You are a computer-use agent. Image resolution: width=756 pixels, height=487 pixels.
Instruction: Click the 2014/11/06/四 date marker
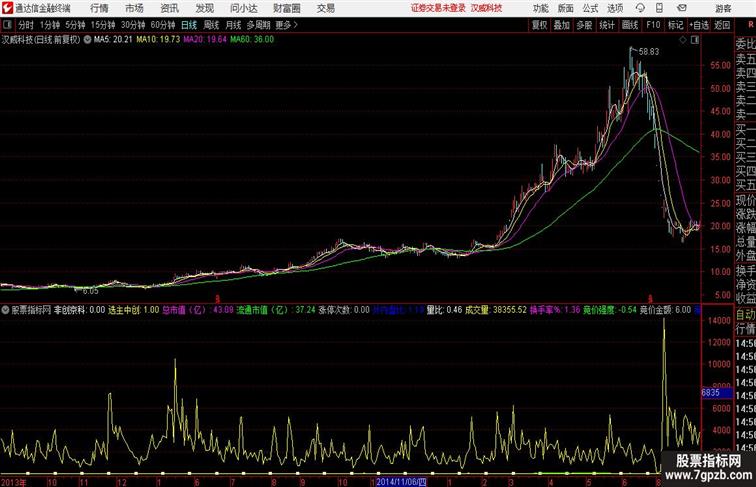(x=401, y=482)
